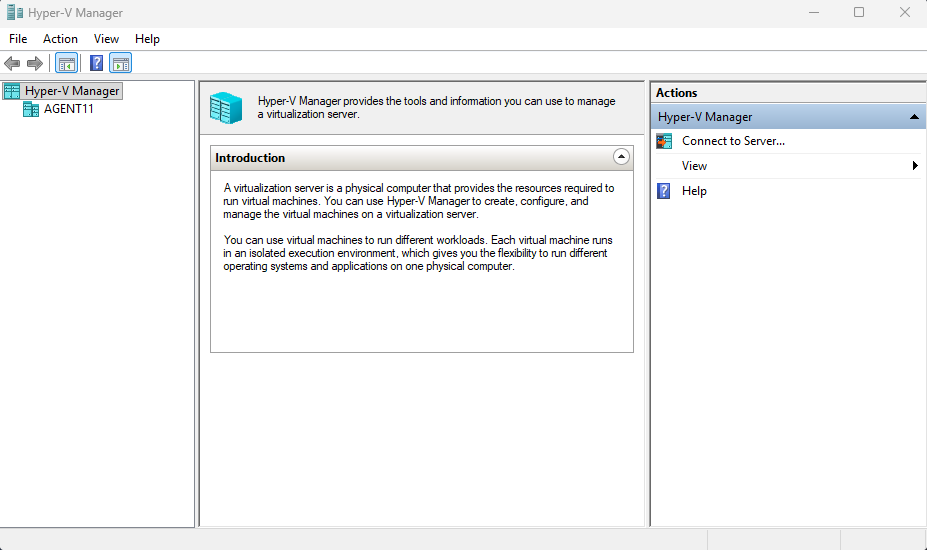Select the Hyper-V Manager root tree node
The image size is (927, 550).
71,91
